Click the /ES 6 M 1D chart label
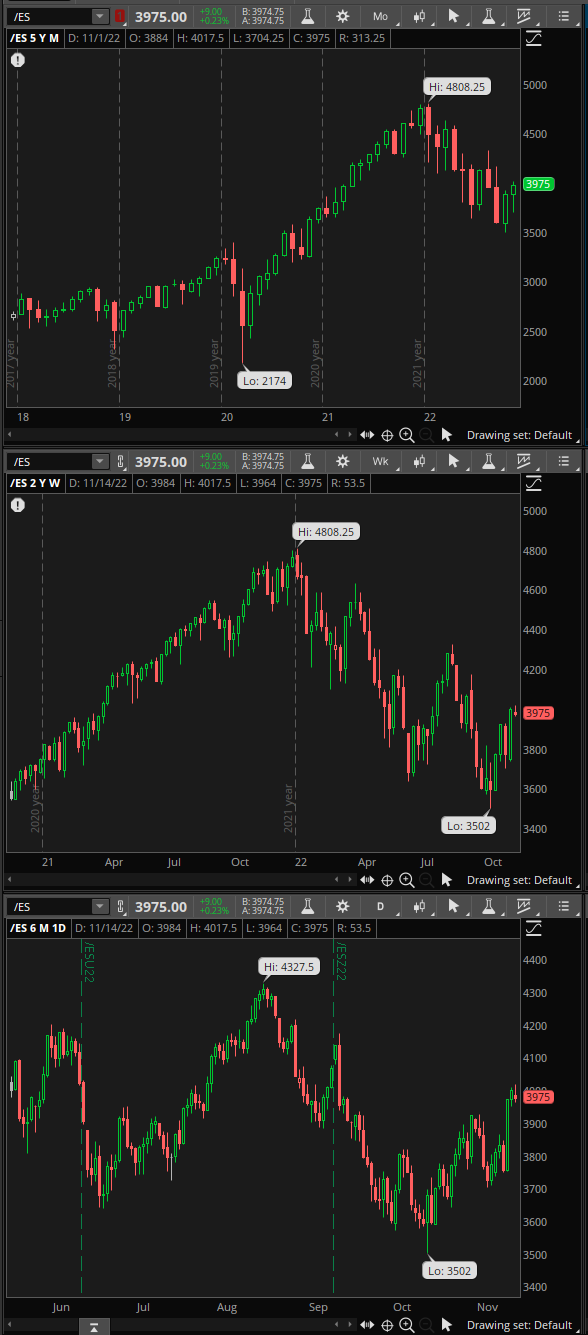 pos(38,929)
